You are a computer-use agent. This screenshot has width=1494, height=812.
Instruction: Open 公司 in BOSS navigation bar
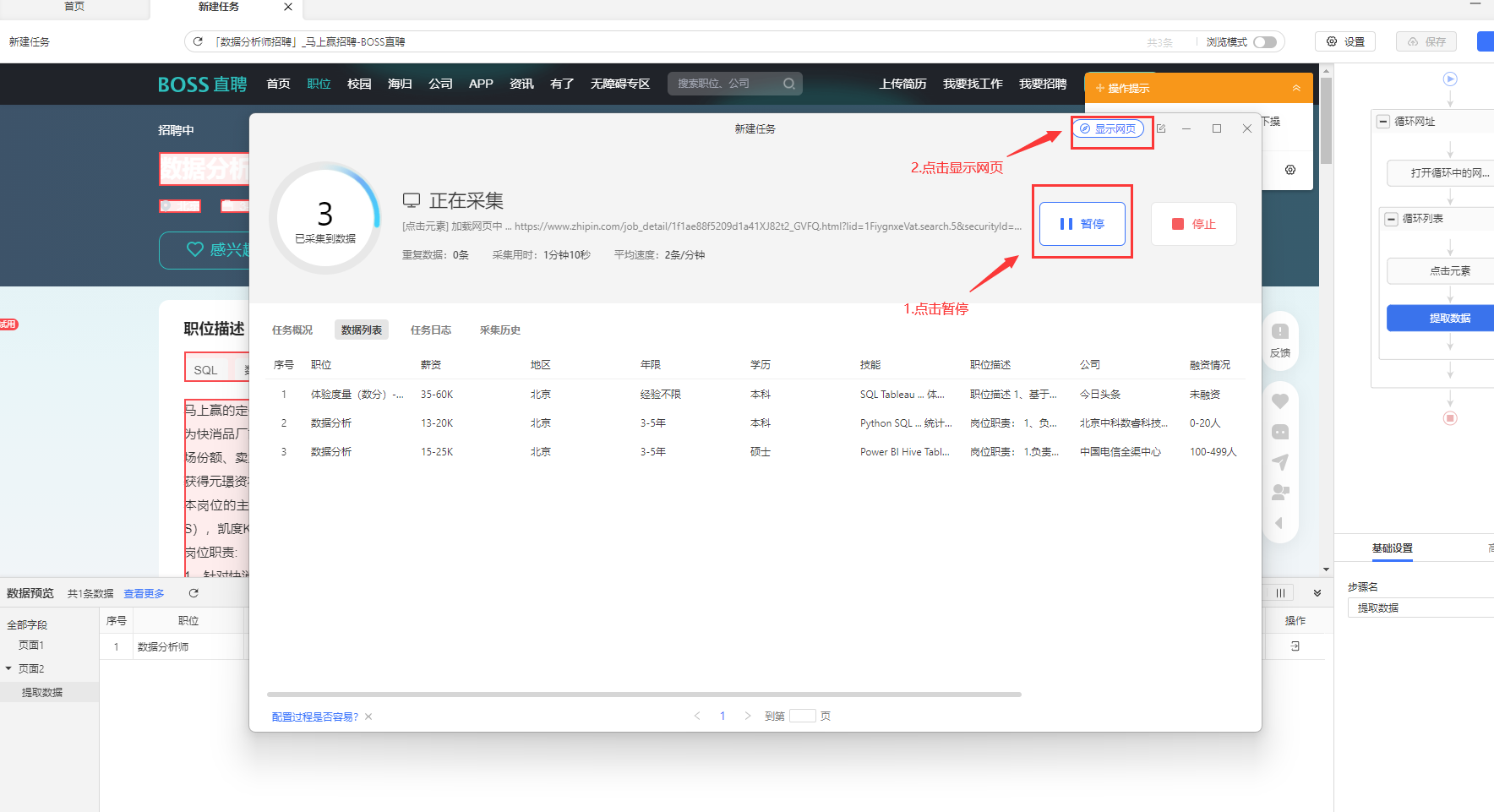440,84
